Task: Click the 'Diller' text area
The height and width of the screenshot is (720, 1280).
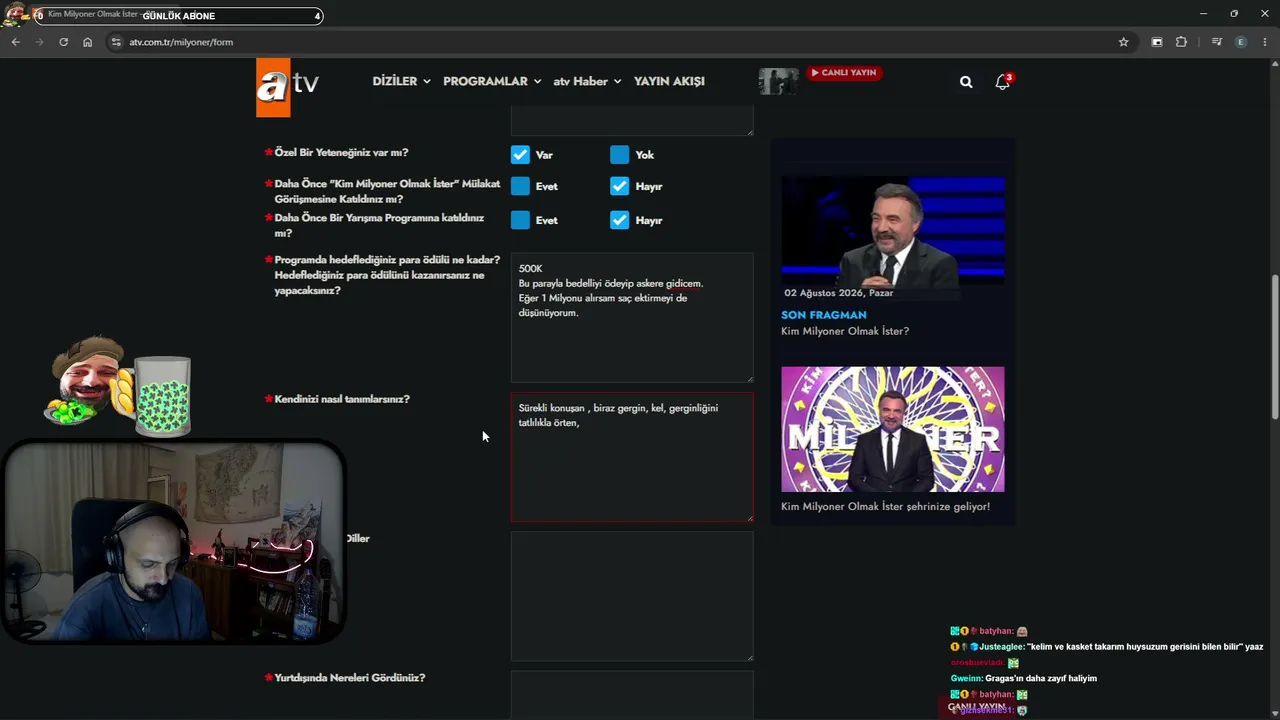Action: coord(632,596)
